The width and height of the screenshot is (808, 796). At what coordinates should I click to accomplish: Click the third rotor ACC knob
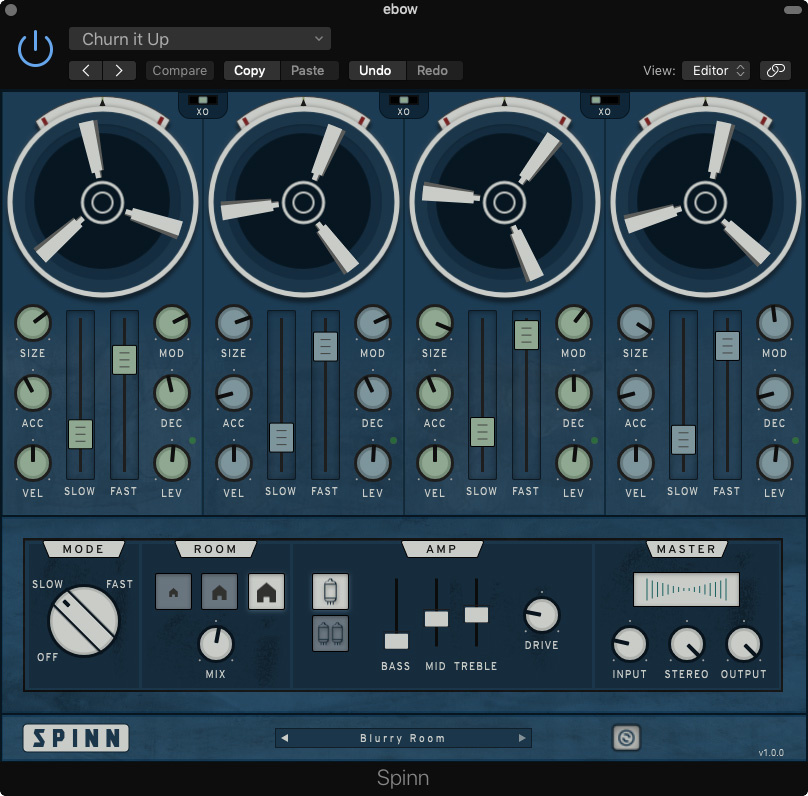coord(435,393)
